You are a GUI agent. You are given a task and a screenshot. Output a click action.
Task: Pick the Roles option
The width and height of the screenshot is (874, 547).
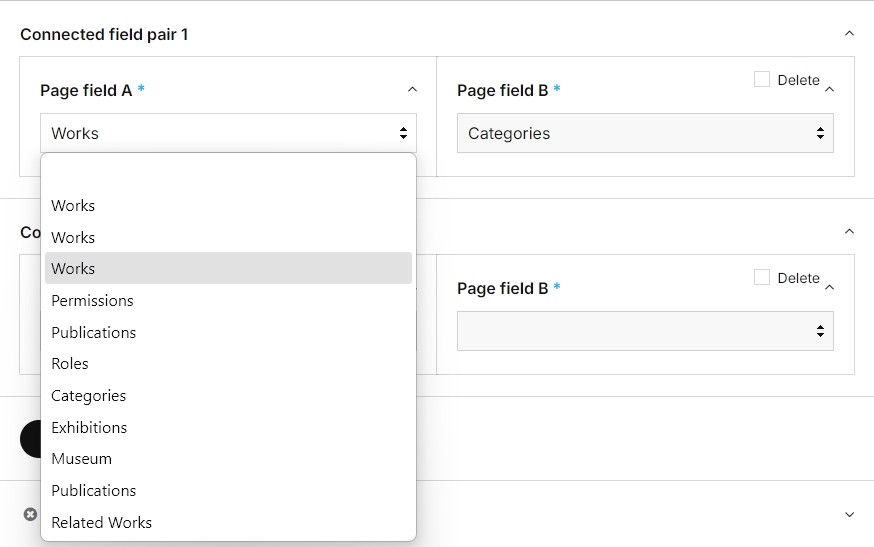(x=70, y=363)
